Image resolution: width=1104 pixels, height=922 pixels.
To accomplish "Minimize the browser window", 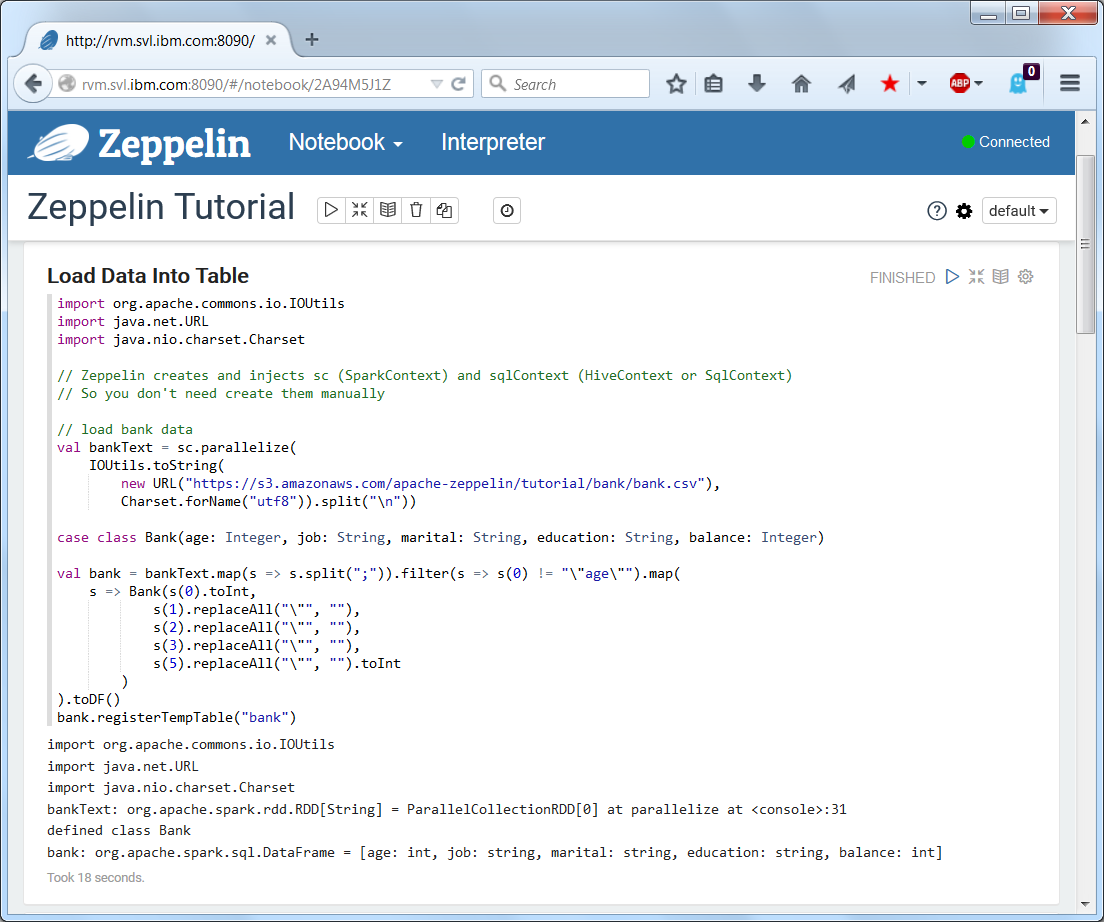I will 988,13.
